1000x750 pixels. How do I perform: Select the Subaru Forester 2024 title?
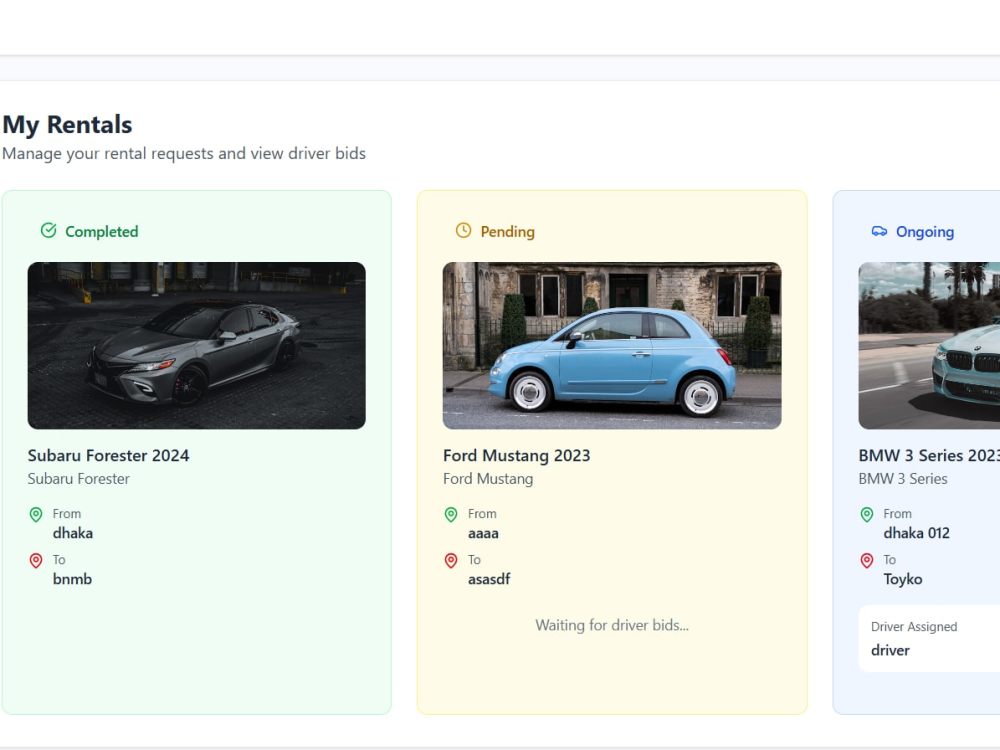coord(108,455)
